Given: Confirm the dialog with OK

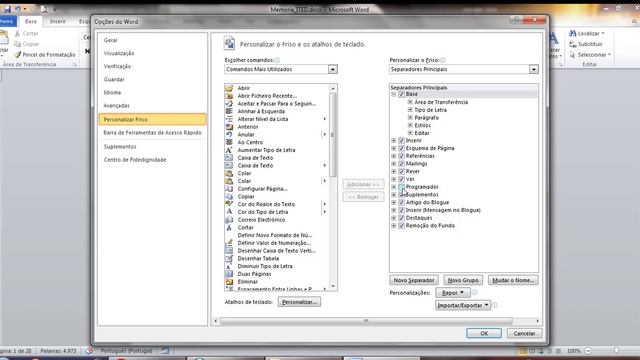Looking at the screenshot, I should click(x=484, y=333).
